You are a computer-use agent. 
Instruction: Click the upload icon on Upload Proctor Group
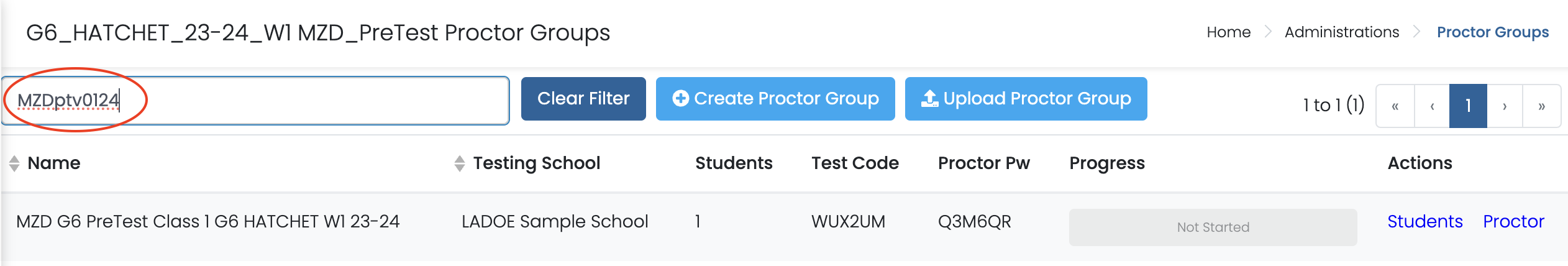point(929,98)
